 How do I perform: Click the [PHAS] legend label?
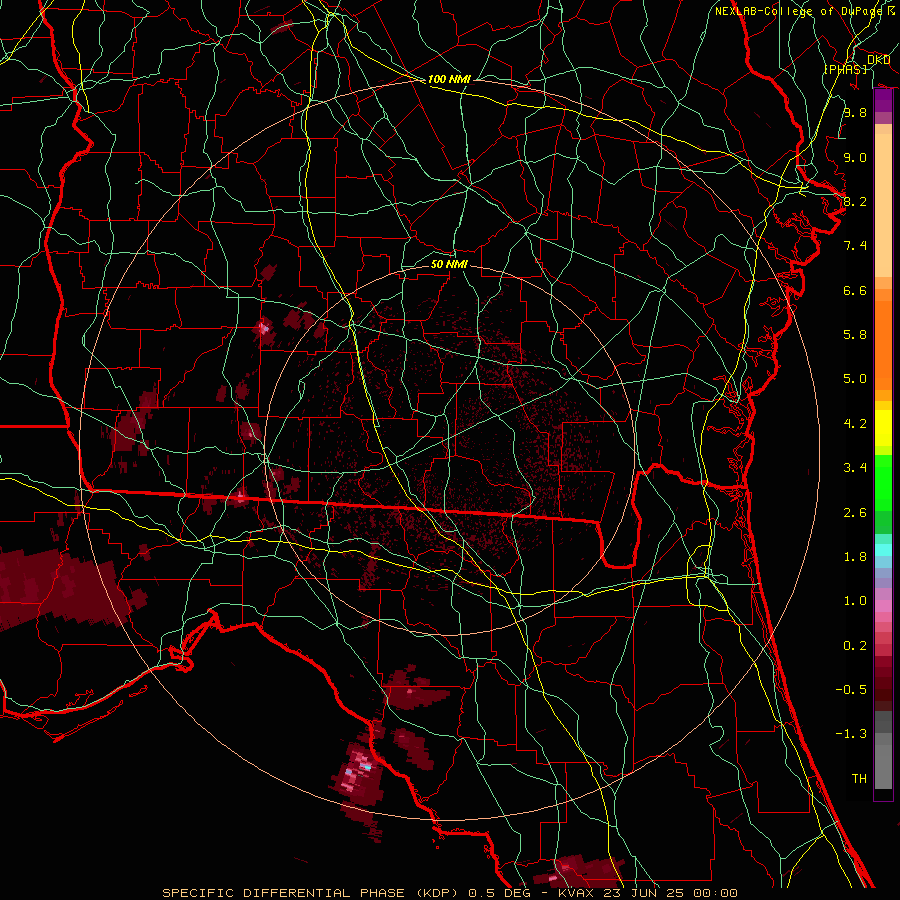pyautogui.click(x=845, y=69)
